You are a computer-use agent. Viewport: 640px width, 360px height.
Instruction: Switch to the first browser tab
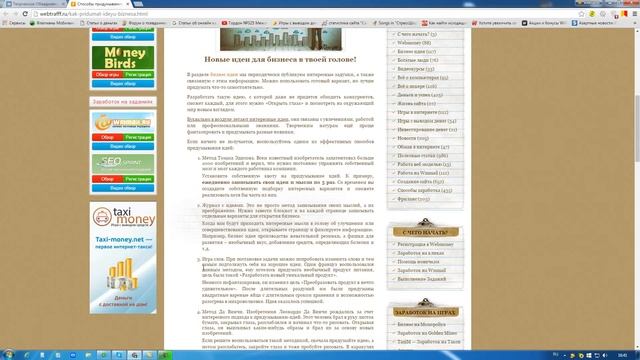pos(35,4)
